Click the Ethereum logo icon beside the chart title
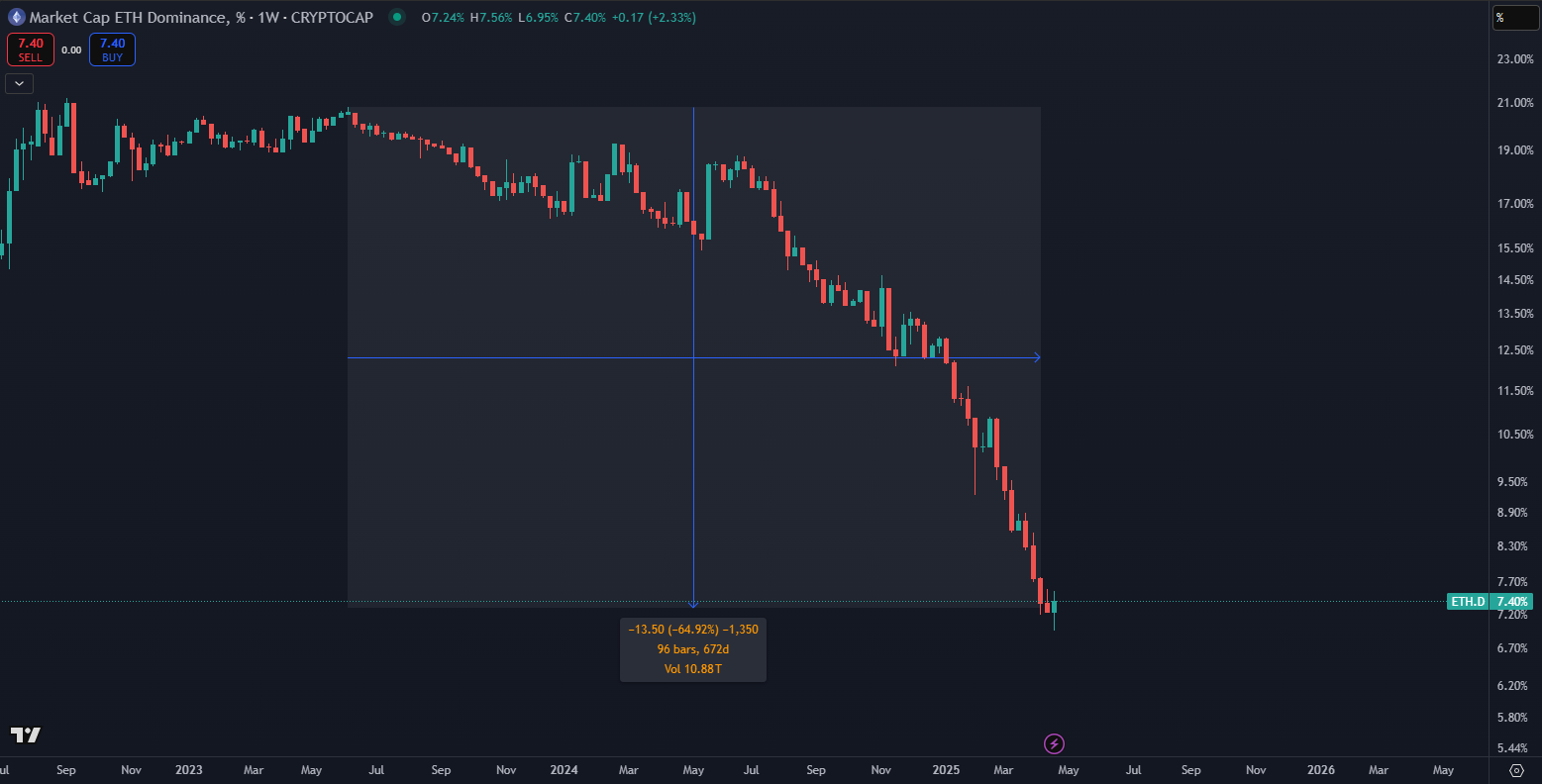This screenshot has width=1542, height=784. click(x=16, y=17)
